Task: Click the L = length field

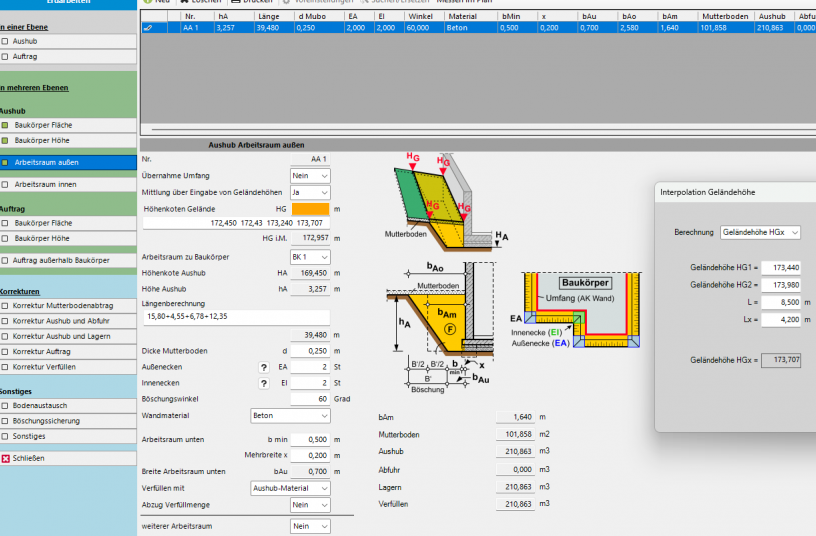Action: point(781,302)
